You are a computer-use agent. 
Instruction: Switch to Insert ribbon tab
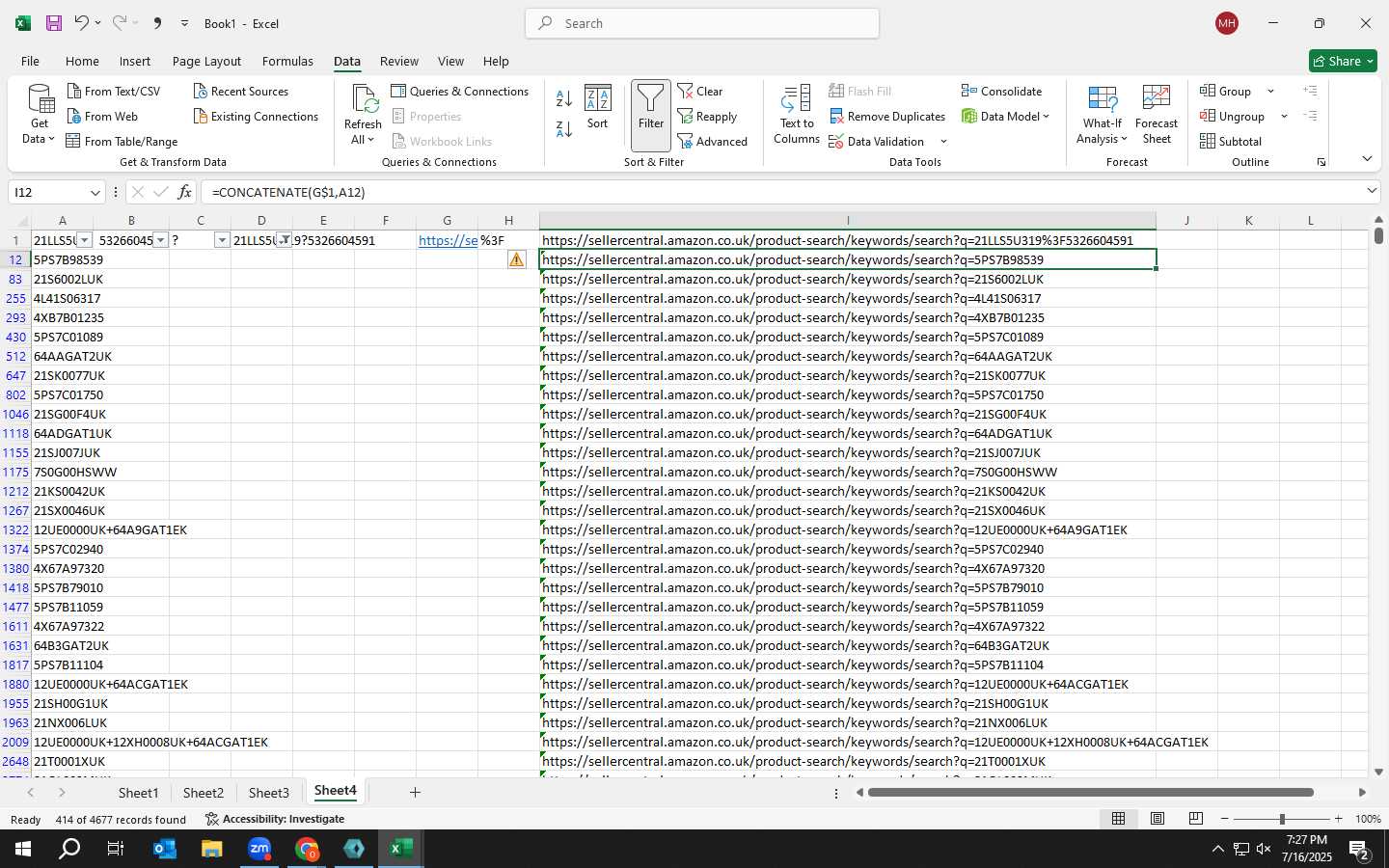[135, 61]
